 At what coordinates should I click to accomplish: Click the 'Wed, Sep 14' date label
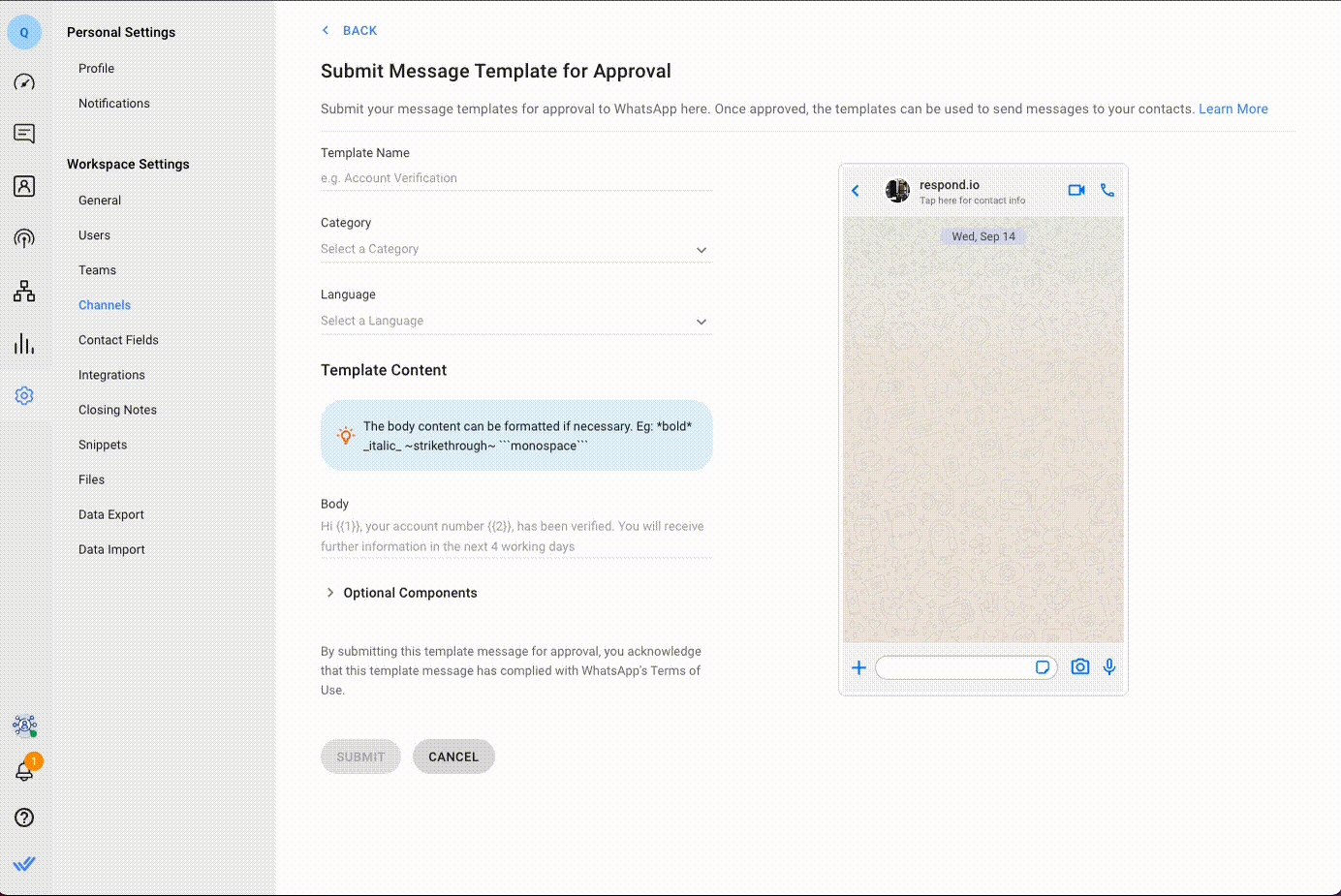coord(983,236)
